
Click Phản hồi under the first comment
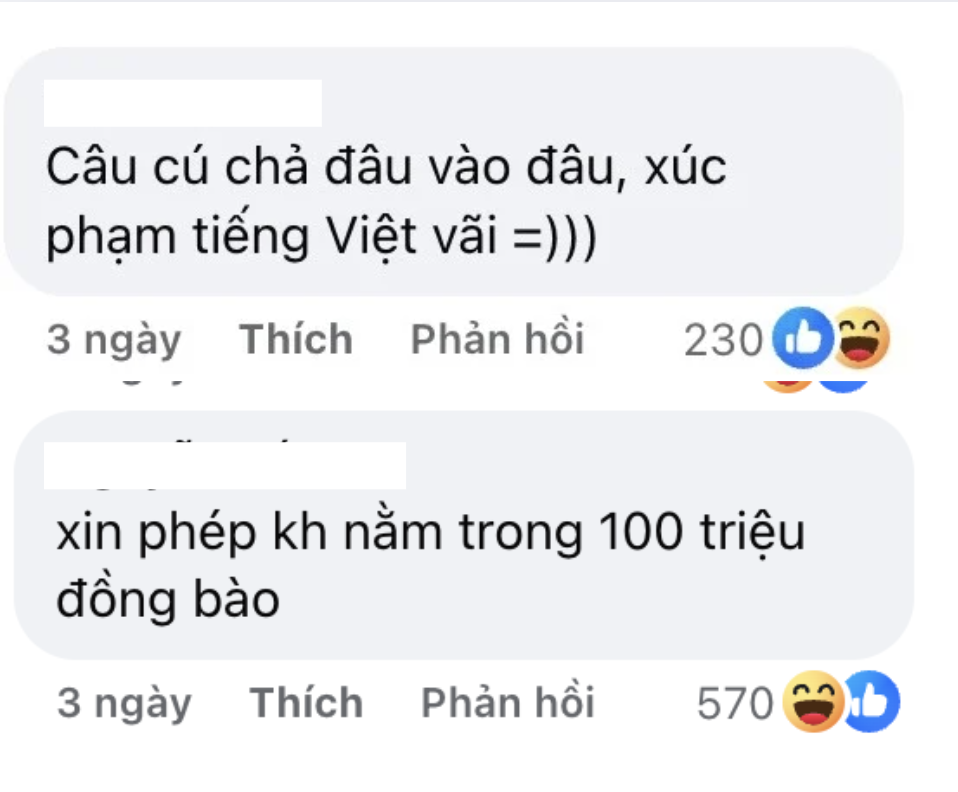click(497, 339)
